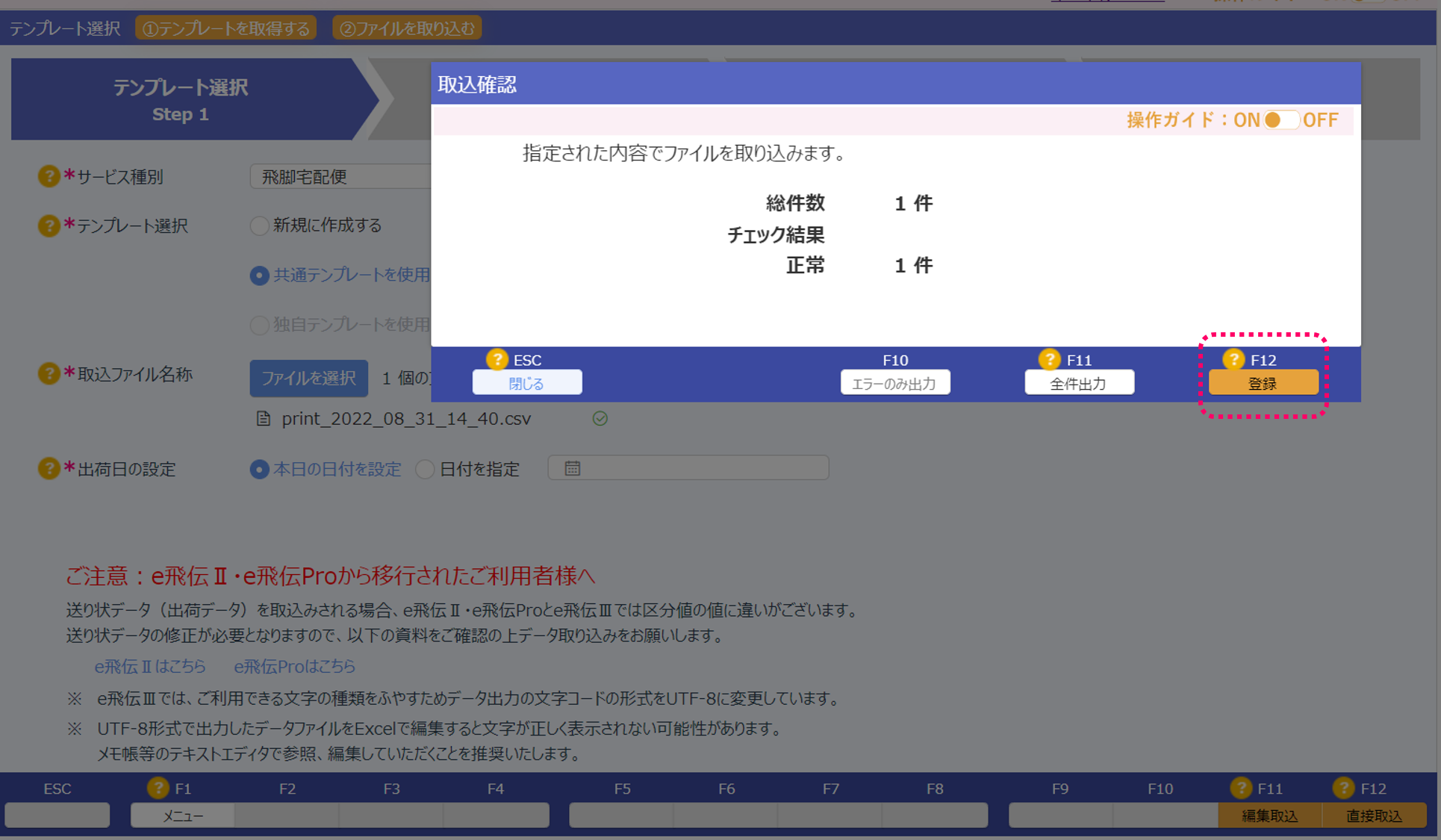
Task: Click the help icon beside the F12 登録 button
Action: point(1236,359)
